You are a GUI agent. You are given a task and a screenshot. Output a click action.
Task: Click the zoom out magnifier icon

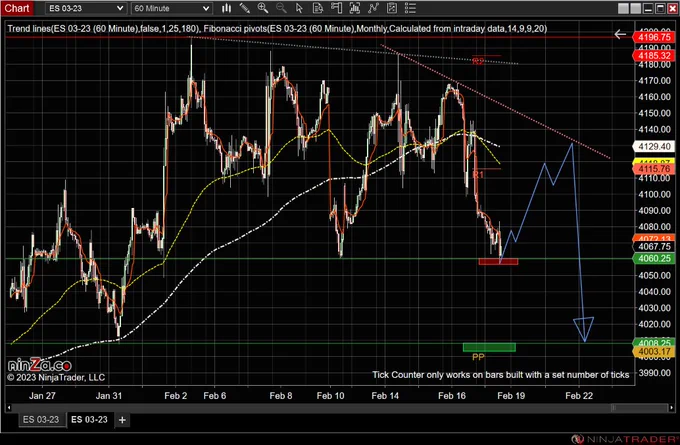[281, 8]
